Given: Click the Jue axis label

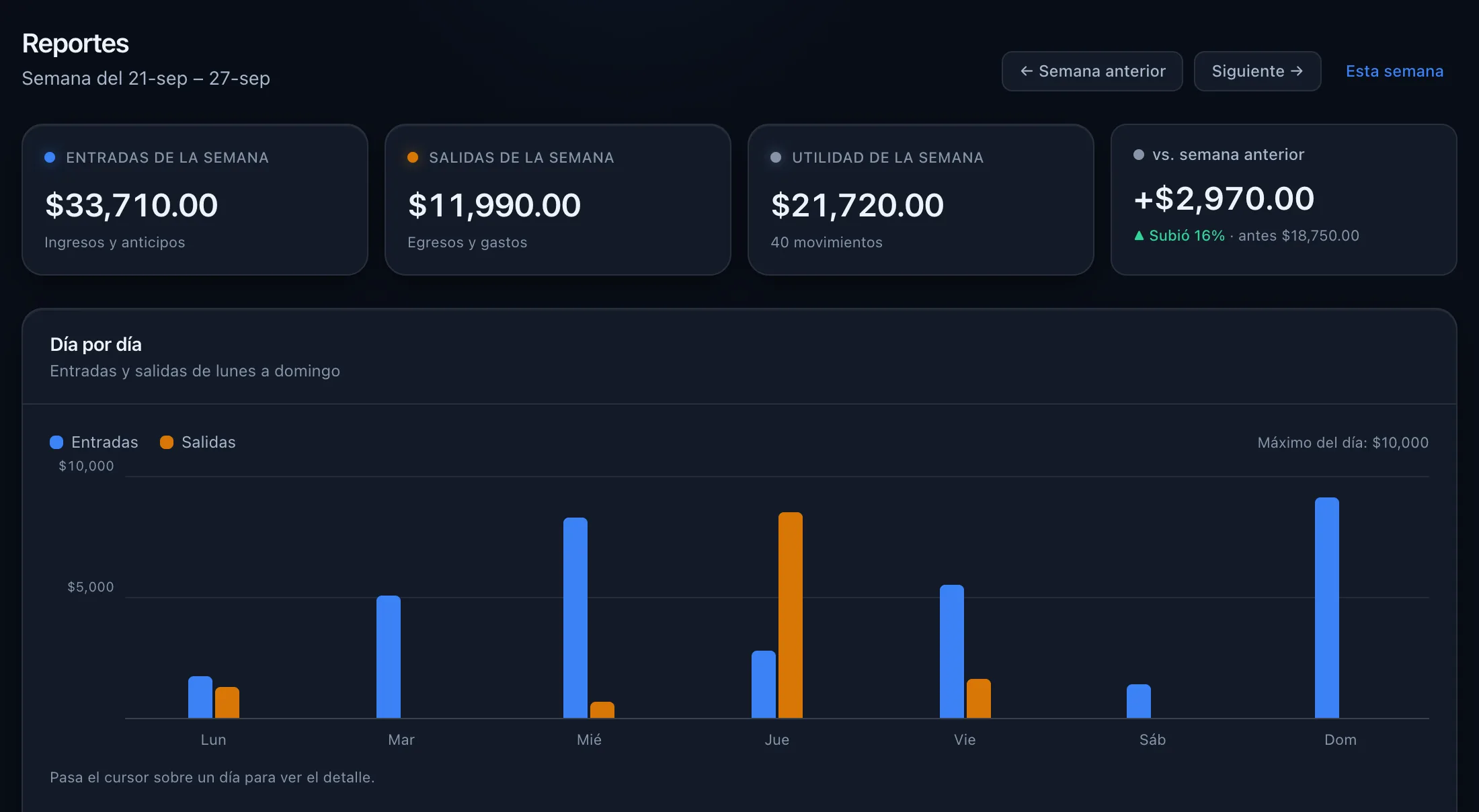Looking at the screenshot, I should tap(777, 740).
